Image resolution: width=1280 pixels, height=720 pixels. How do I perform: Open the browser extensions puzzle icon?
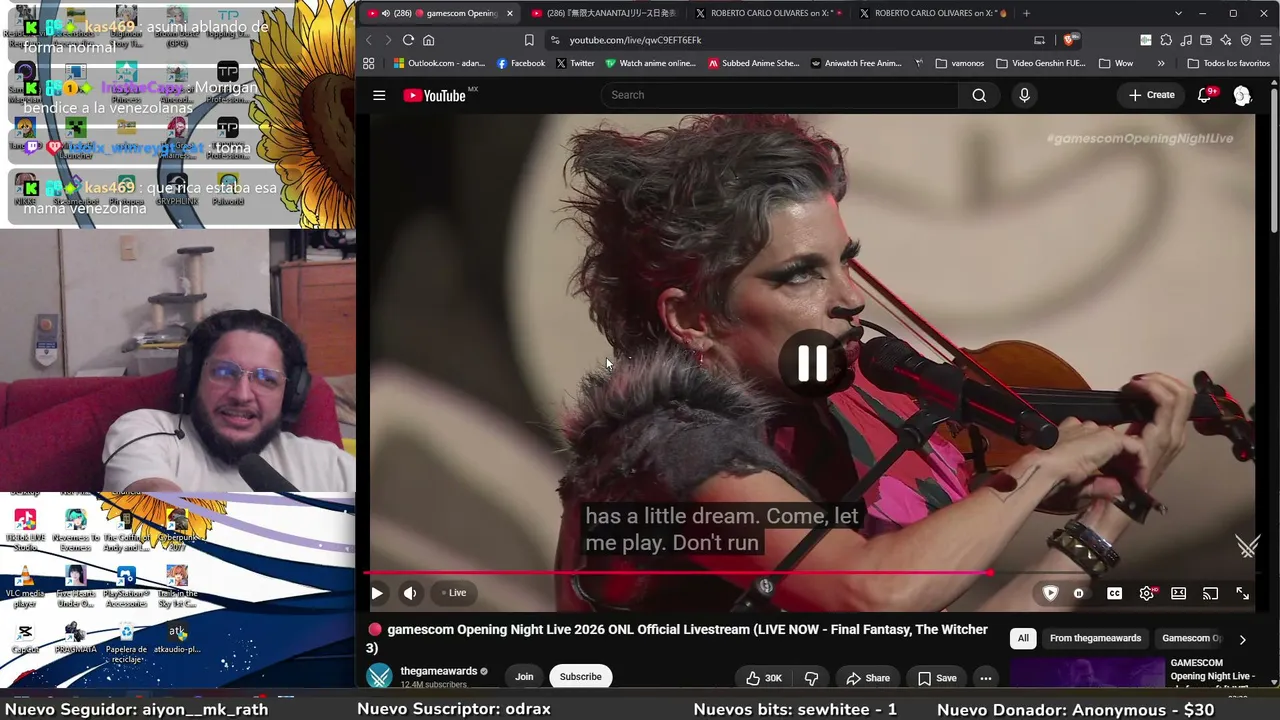[1166, 40]
